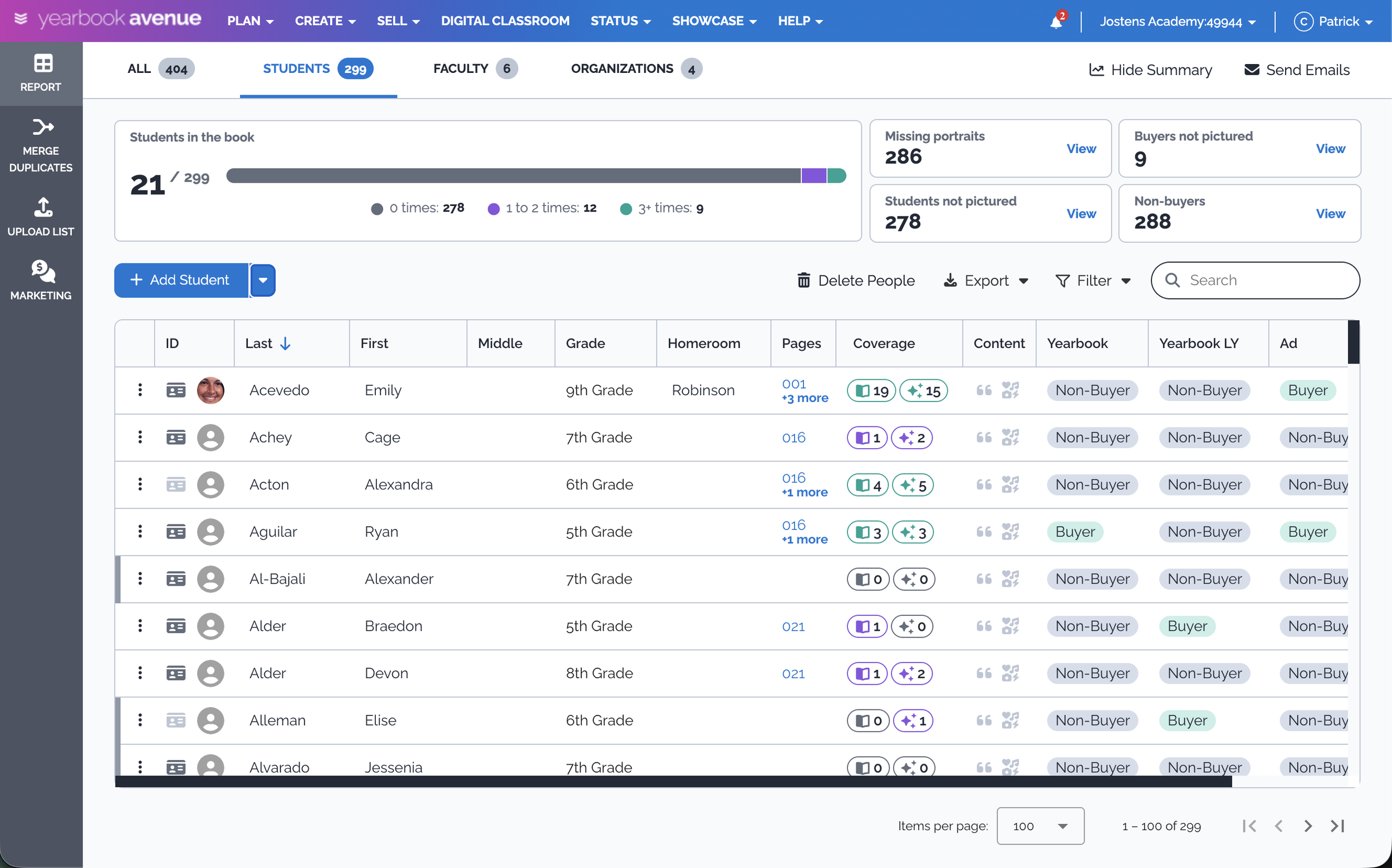Switch to the ORGANIZATIONS tab
The image size is (1392, 868).
[636, 69]
